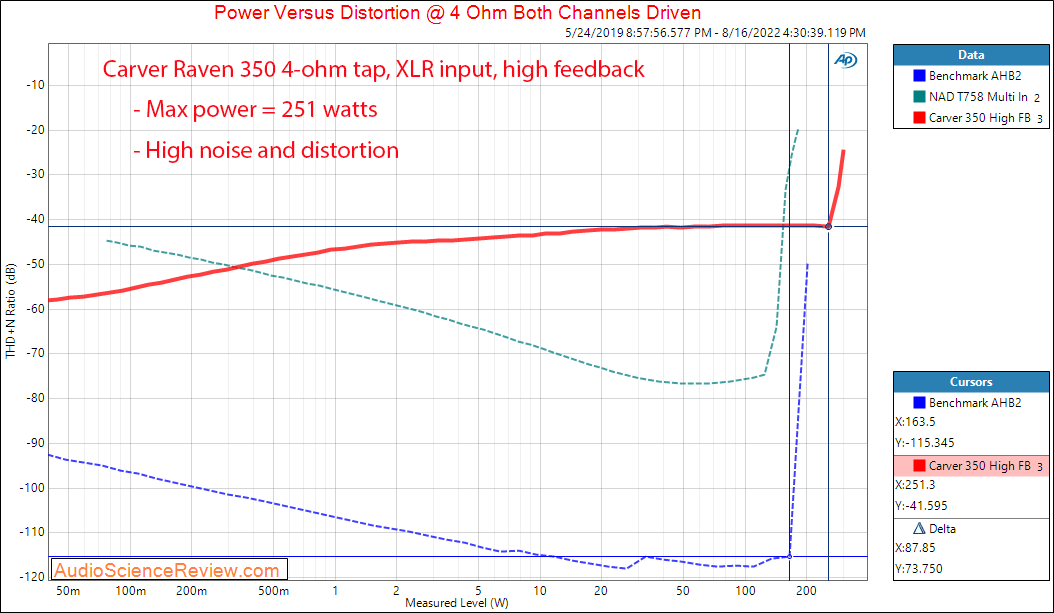Click the Max power = 251 watts annotation

[255, 109]
